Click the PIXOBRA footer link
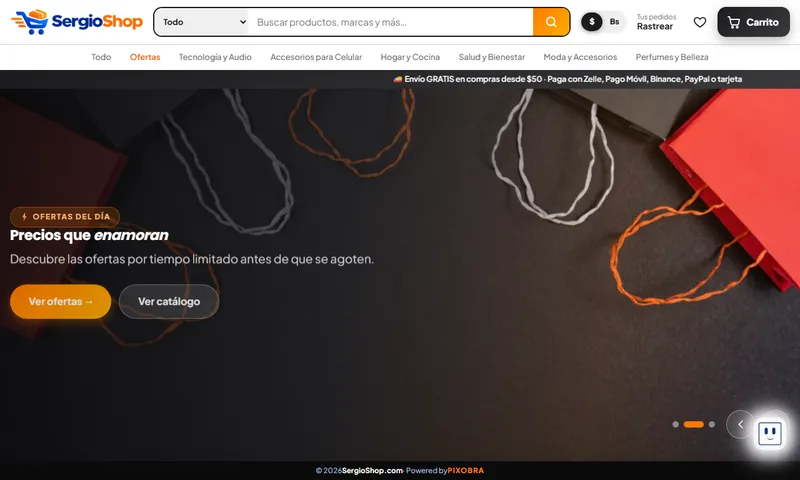The width and height of the screenshot is (800, 480). (465, 470)
